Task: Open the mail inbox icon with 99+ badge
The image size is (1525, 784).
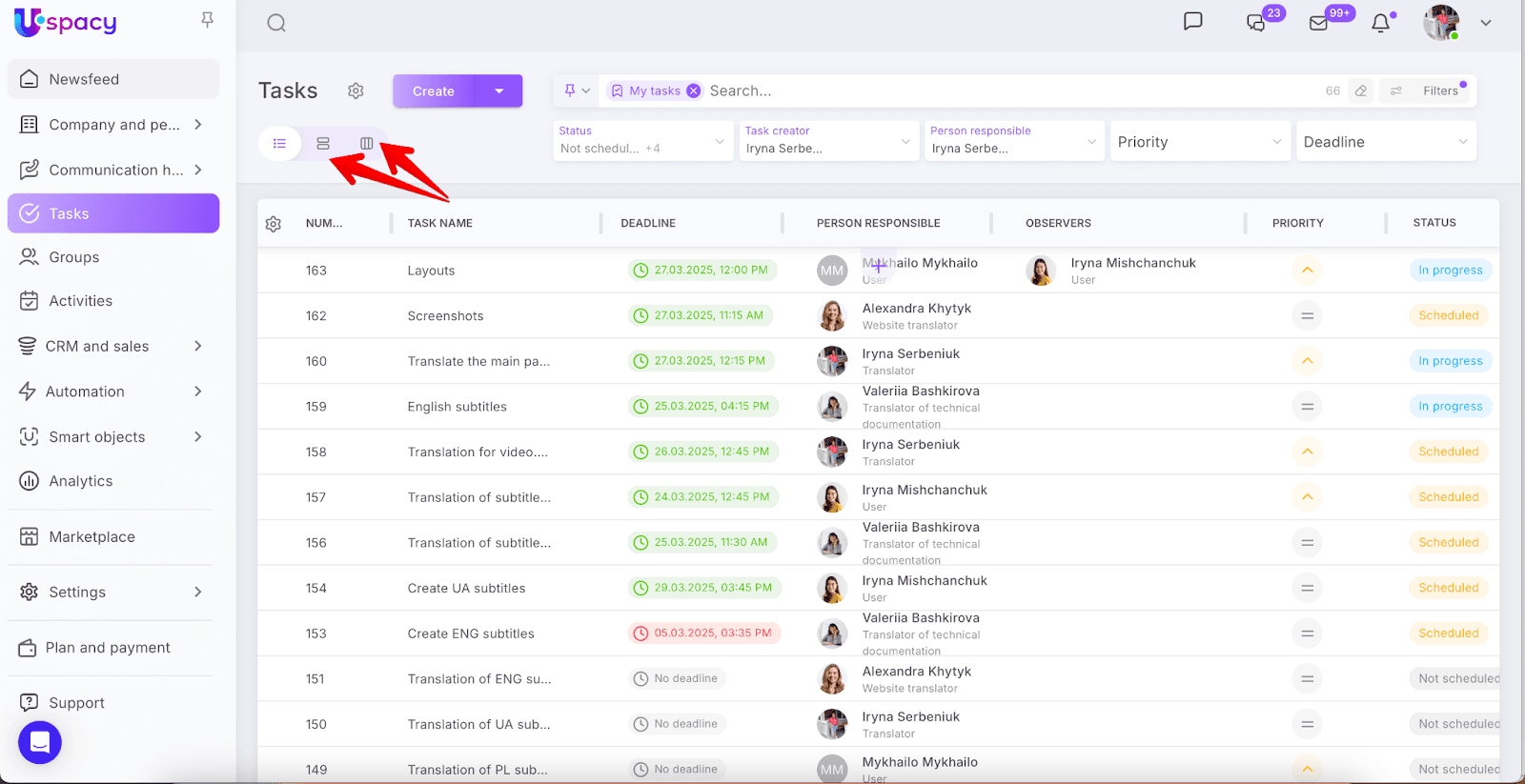Action: [1319, 23]
